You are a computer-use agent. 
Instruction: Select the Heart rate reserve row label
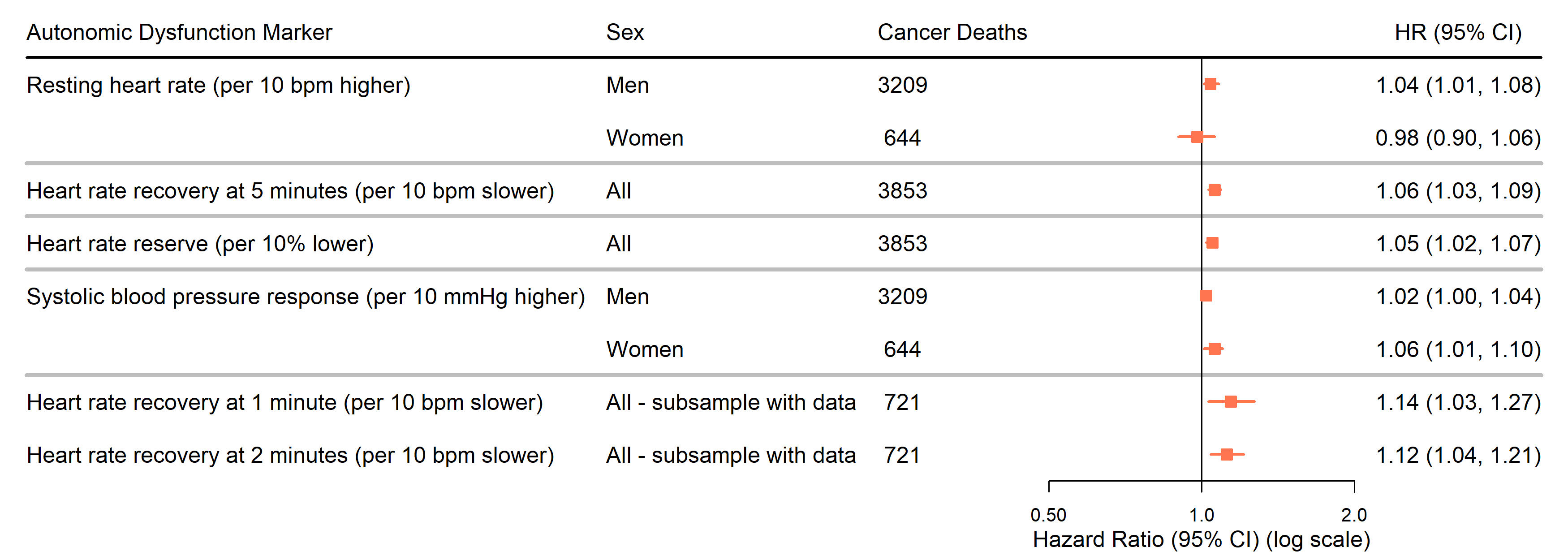(200, 244)
